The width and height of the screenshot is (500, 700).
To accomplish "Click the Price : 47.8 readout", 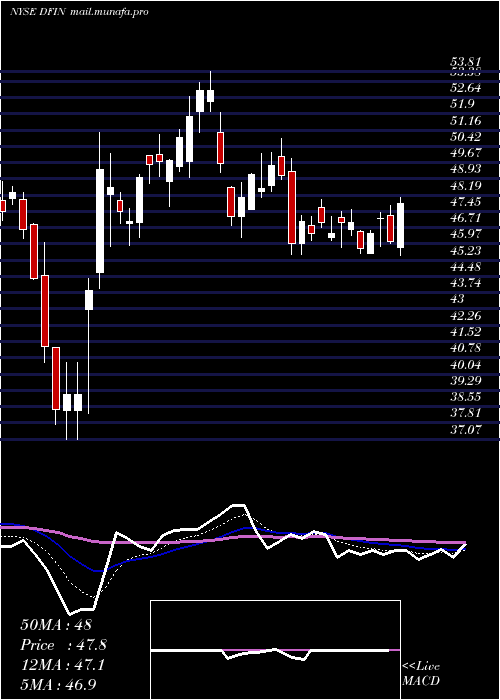I will tap(64, 645).
